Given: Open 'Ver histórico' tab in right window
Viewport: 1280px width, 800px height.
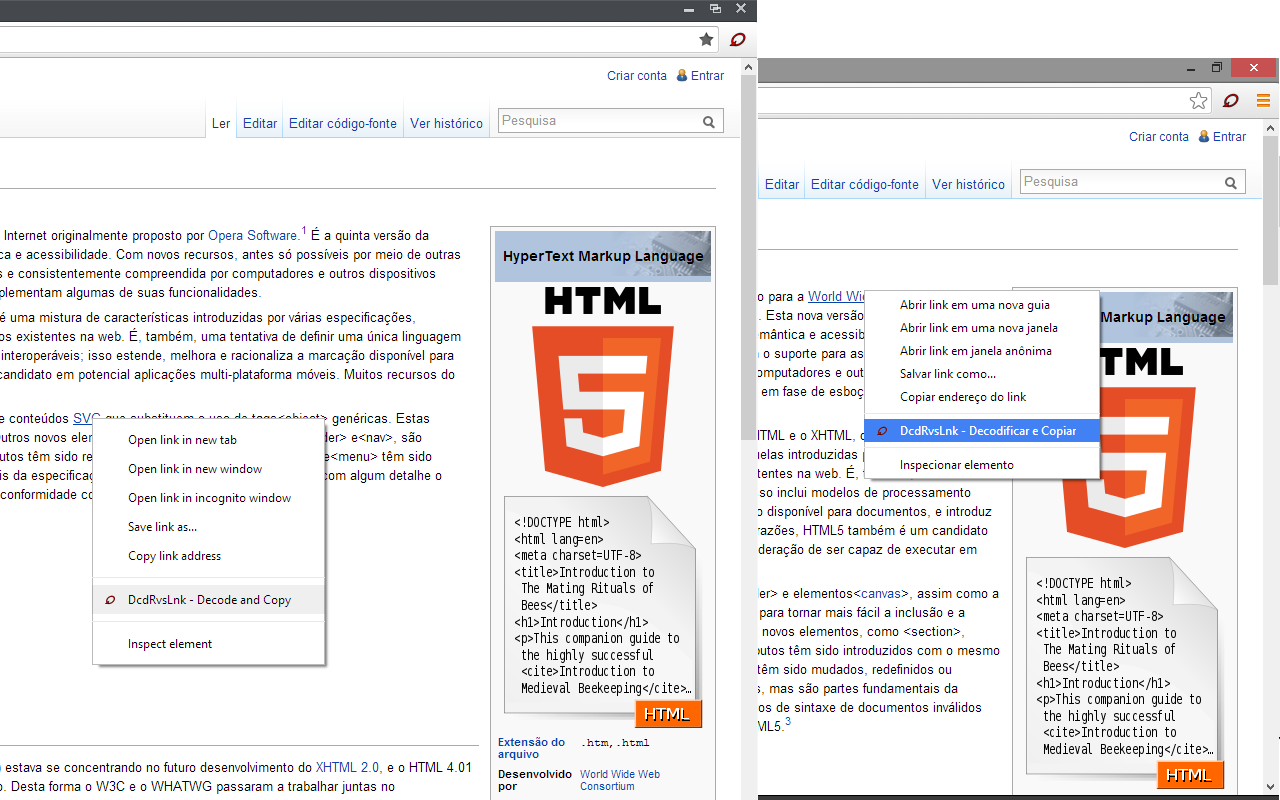Looking at the screenshot, I should tap(968, 185).
